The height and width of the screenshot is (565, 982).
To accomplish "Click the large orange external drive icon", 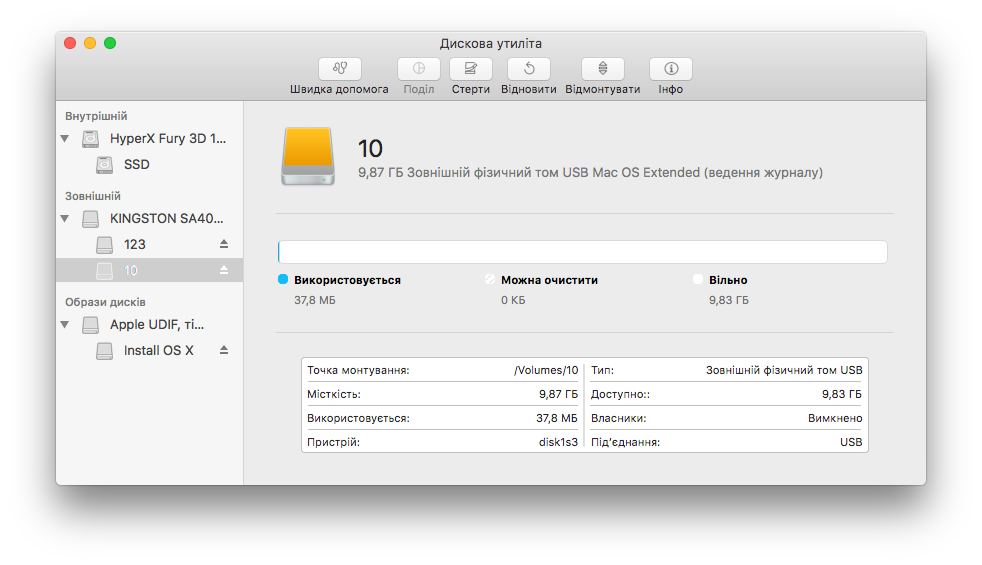I will pos(308,157).
